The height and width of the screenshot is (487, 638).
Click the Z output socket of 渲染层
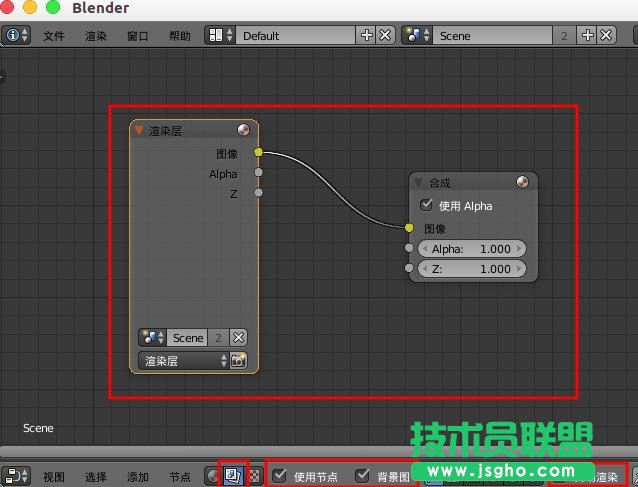pos(258,192)
